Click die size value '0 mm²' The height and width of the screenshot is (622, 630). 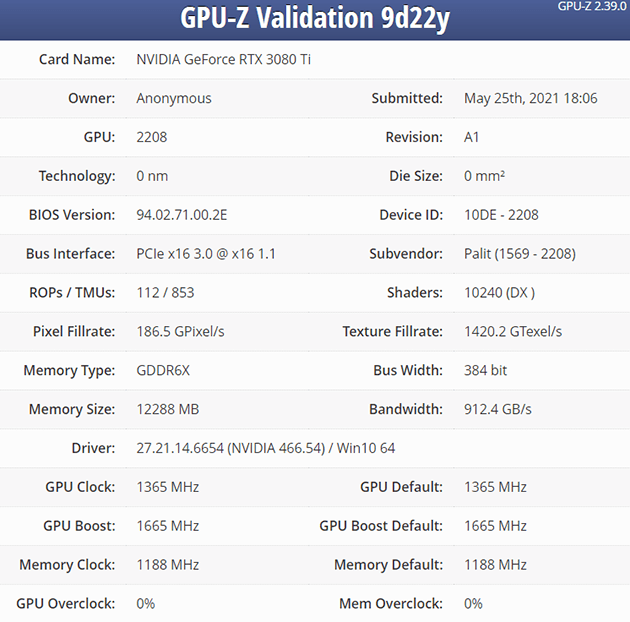click(484, 176)
